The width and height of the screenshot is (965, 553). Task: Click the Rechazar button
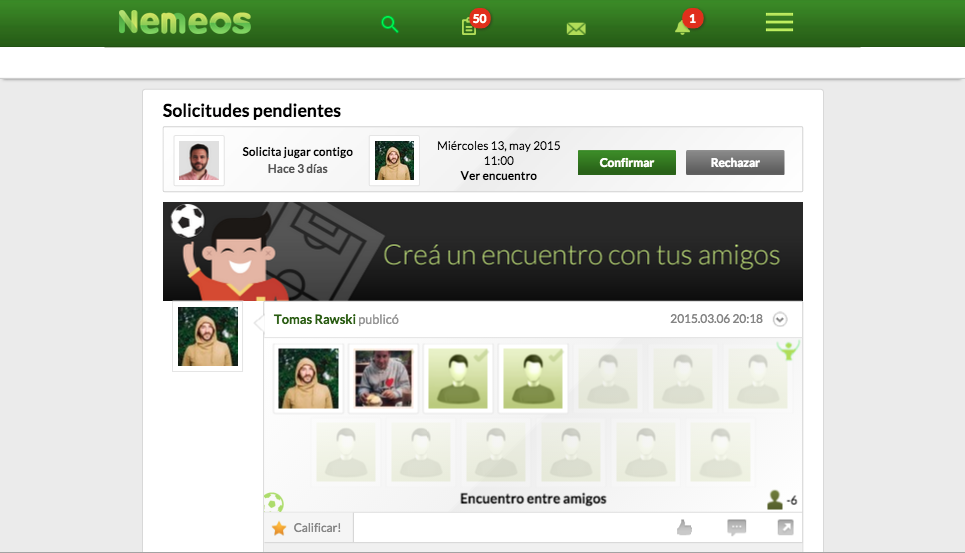pyautogui.click(x=735, y=162)
